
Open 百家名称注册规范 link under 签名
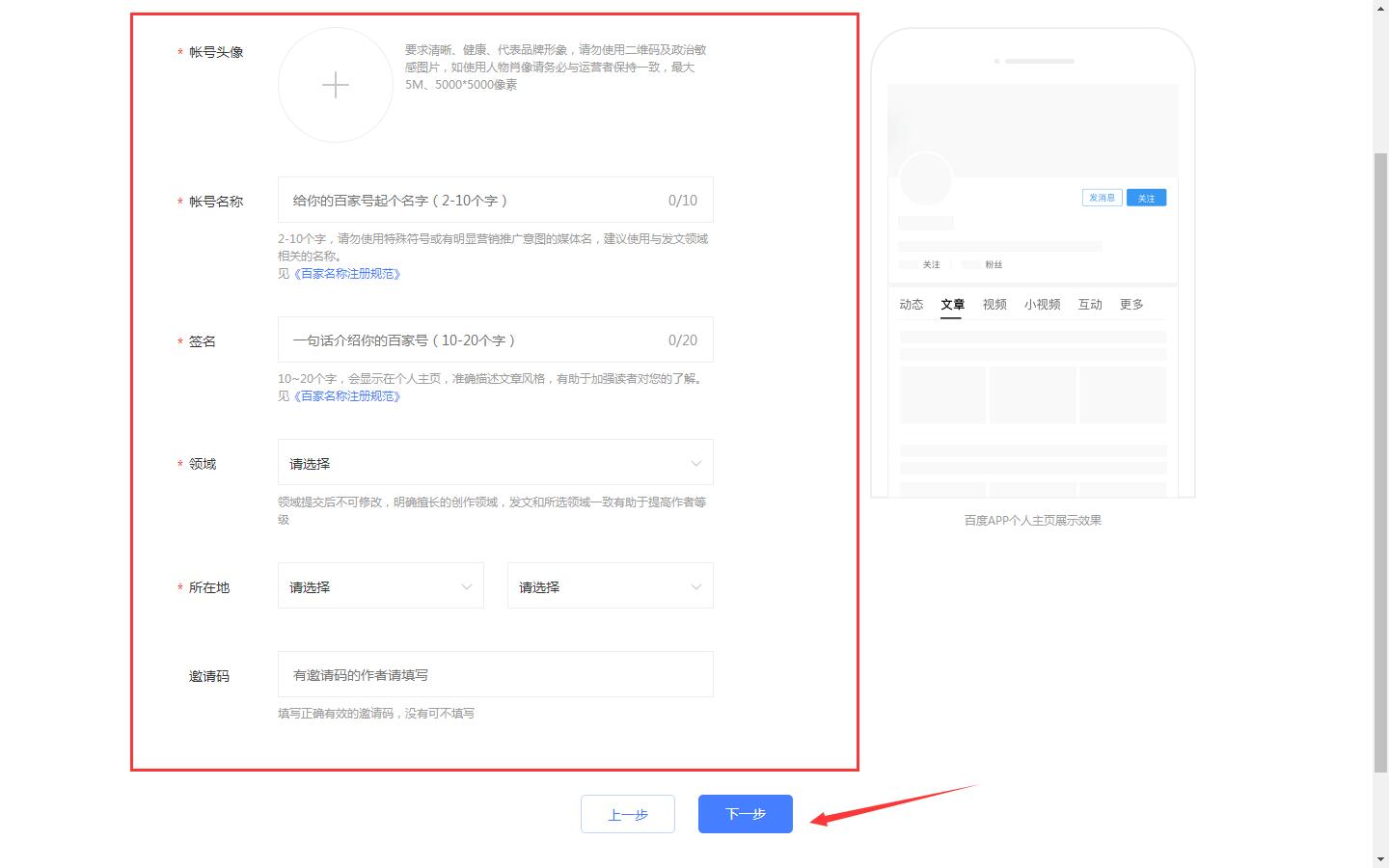(x=347, y=395)
